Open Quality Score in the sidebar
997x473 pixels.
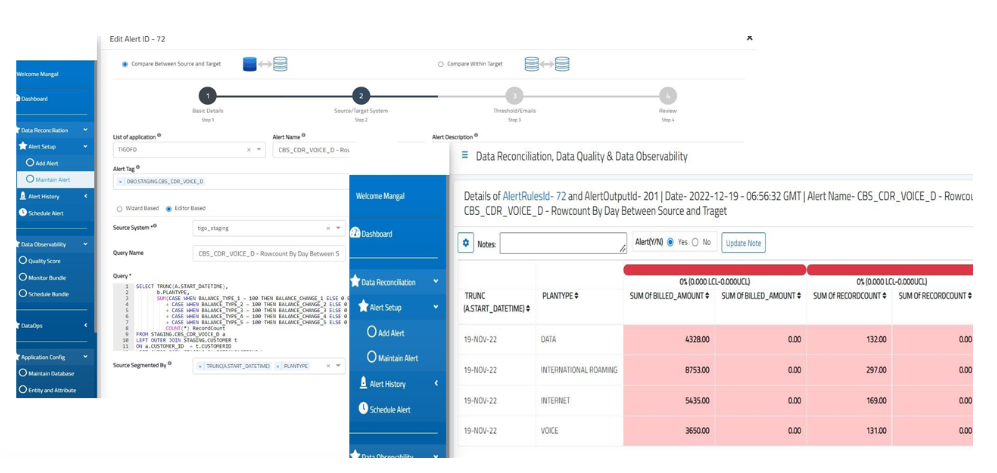pos(46,261)
